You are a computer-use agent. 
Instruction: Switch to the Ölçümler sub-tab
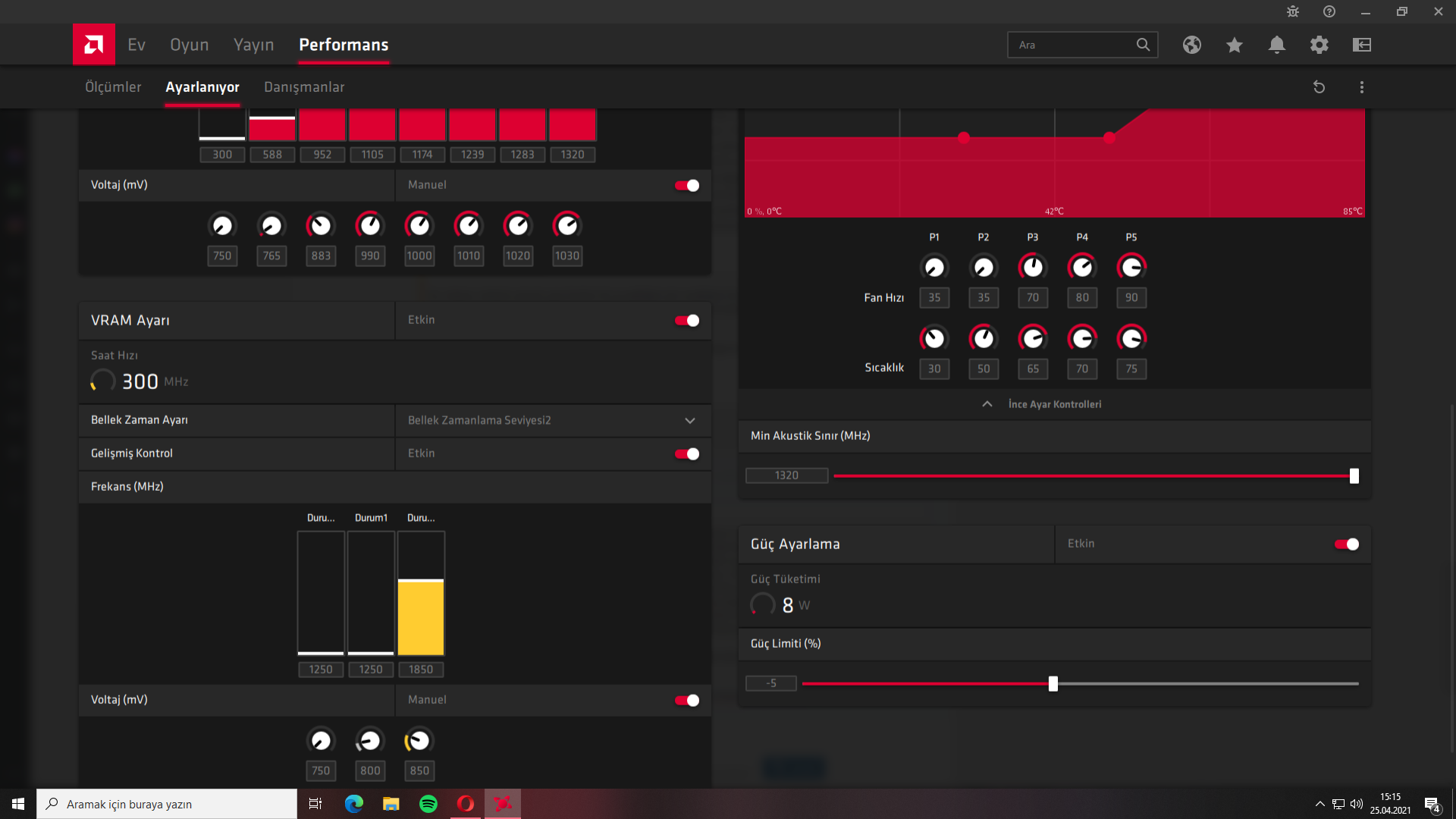(x=113, y=87)
